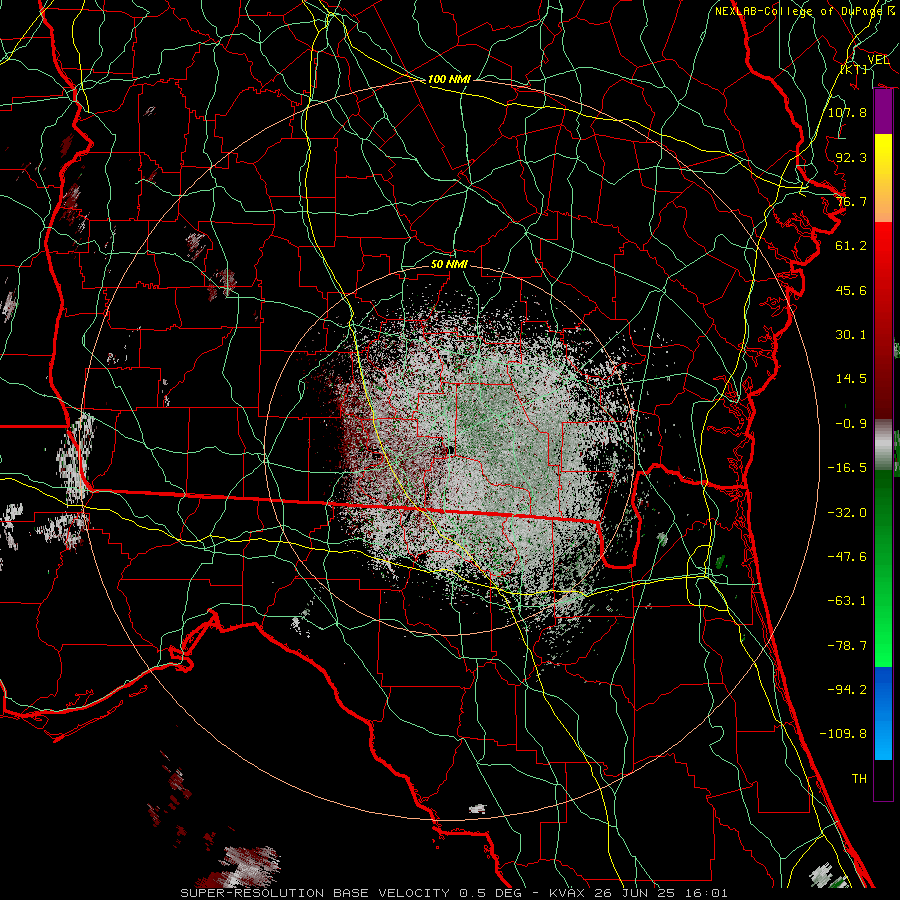Click the 45.6 velocity scale value
The image size is (900, 900).
click(x=851, y=290)
